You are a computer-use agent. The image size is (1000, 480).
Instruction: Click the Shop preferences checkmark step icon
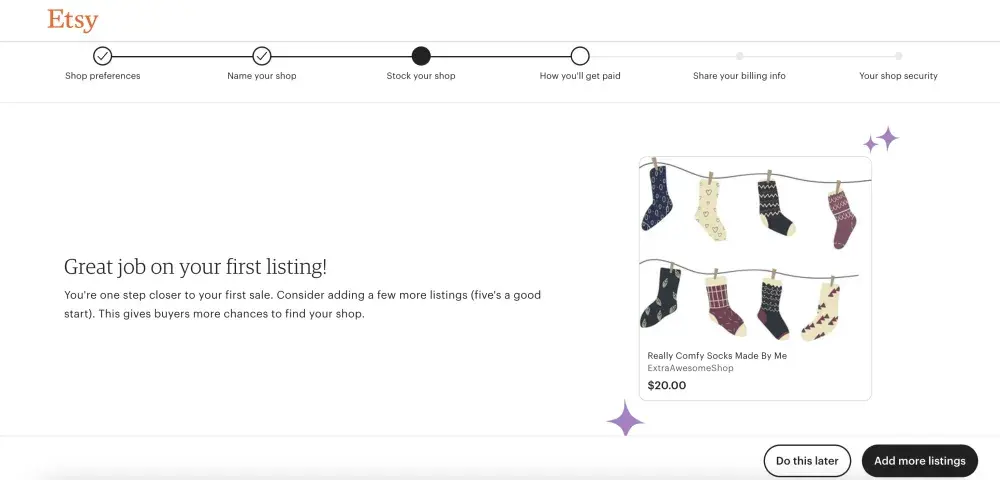click(103, 56)
